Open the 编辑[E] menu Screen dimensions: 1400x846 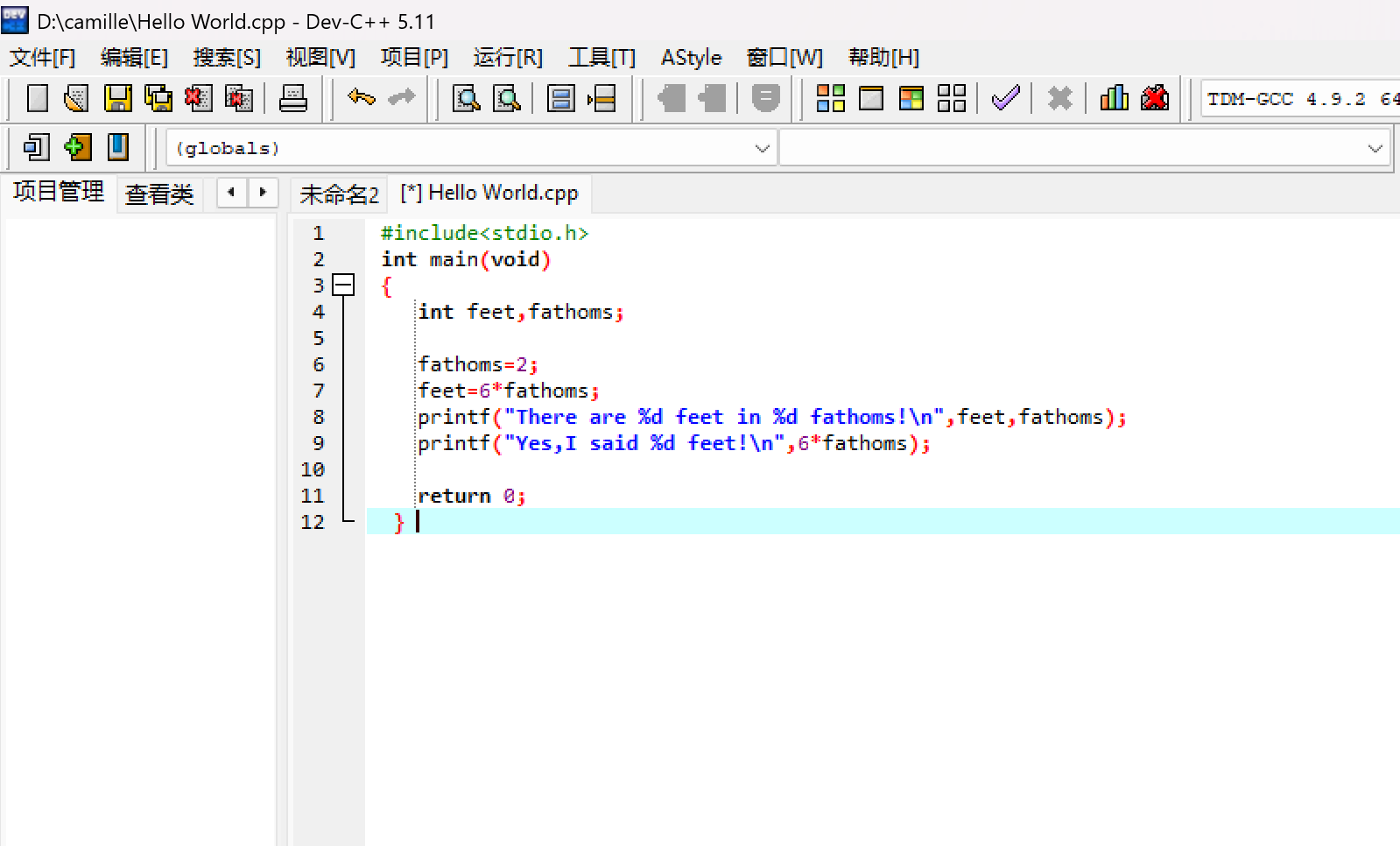tap(134, 58)
